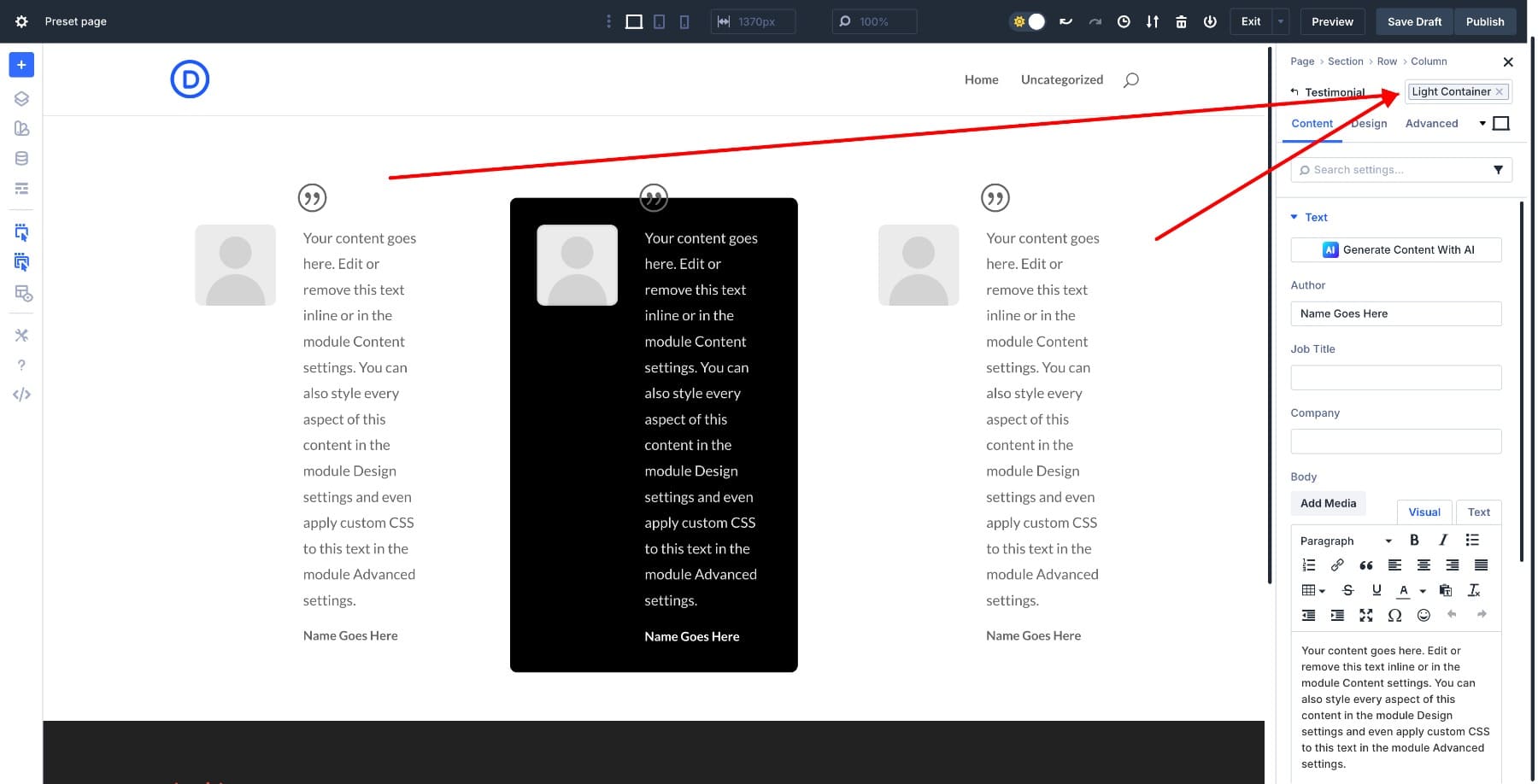Open the text color picker arrow
Screen dimensions: 1538x784
point(1423,591)
